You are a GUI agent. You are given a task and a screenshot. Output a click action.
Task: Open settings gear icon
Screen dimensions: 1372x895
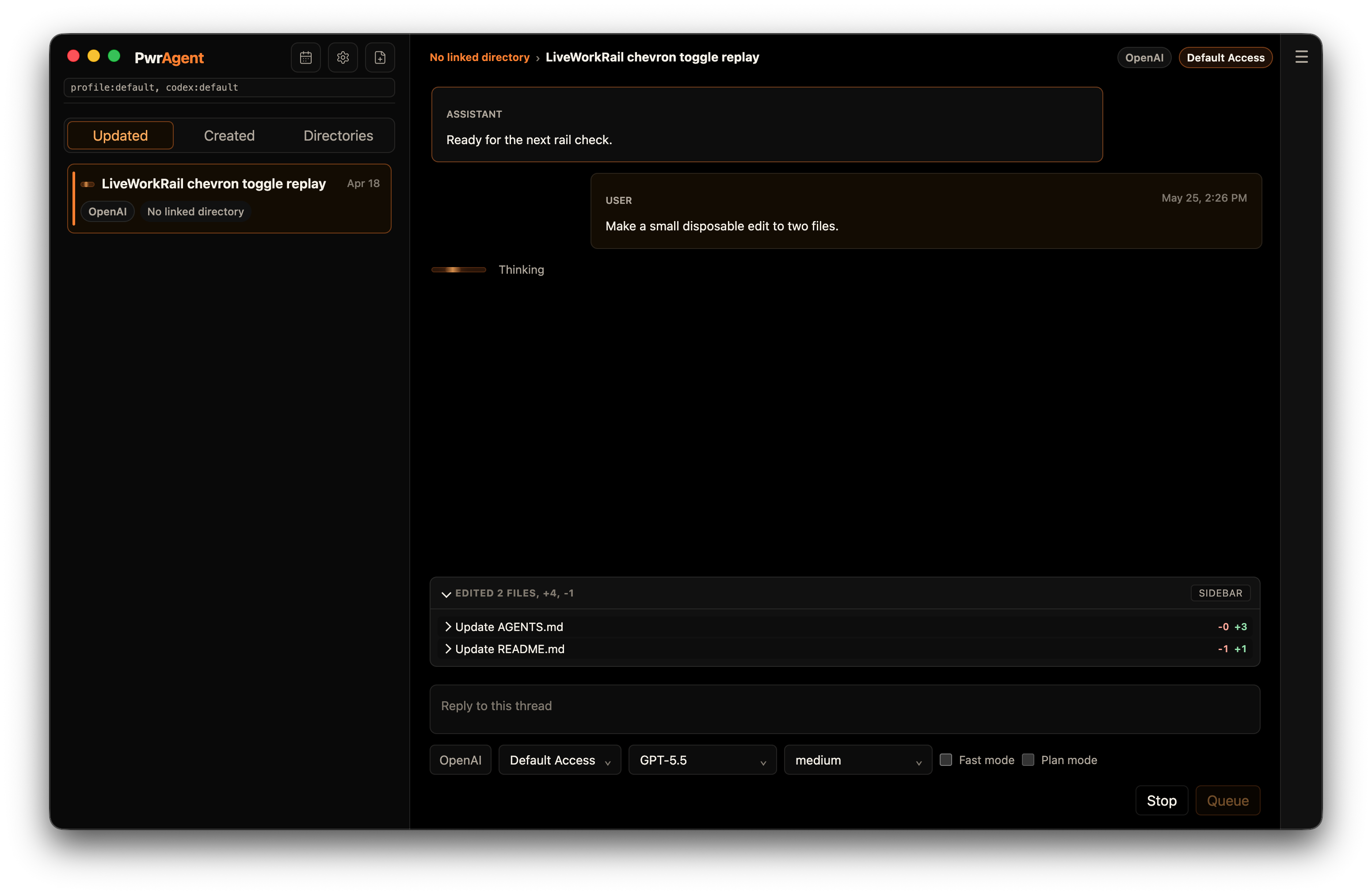pyautogui.click(x=343, y=57)
